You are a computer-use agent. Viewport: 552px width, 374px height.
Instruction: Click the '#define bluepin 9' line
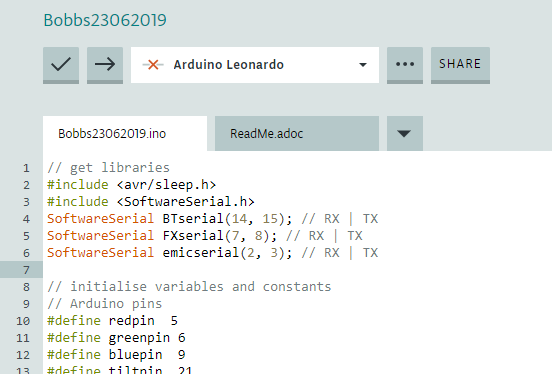pos(116,355)
